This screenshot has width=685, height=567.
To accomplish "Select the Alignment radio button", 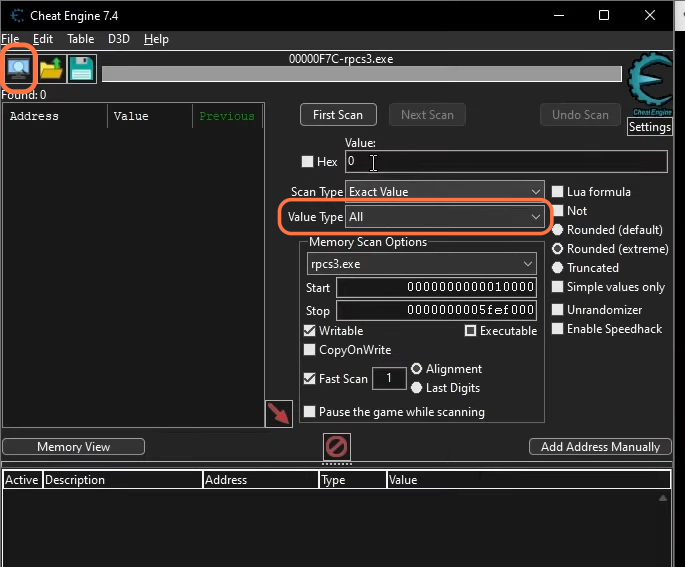I will point(416,369).
